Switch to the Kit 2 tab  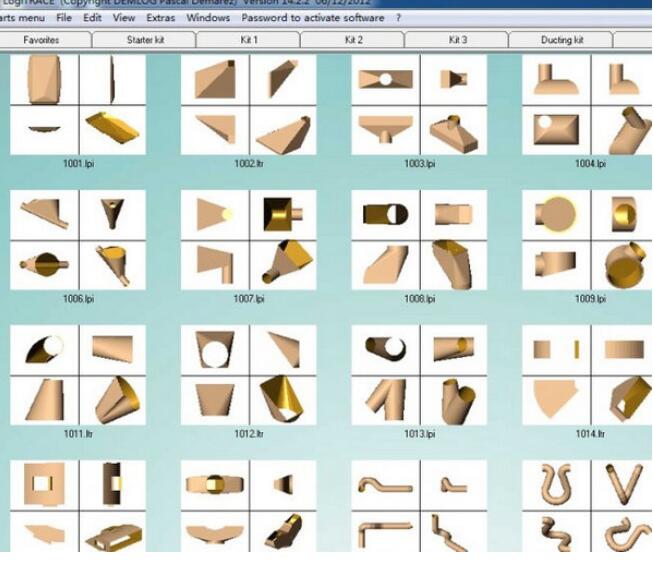[354, 40]
